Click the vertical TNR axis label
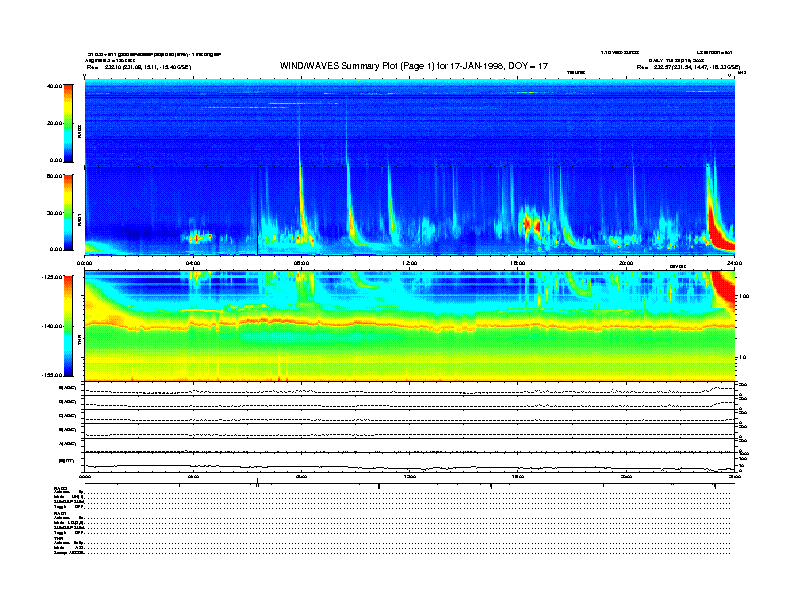 (x=79, y=341)
